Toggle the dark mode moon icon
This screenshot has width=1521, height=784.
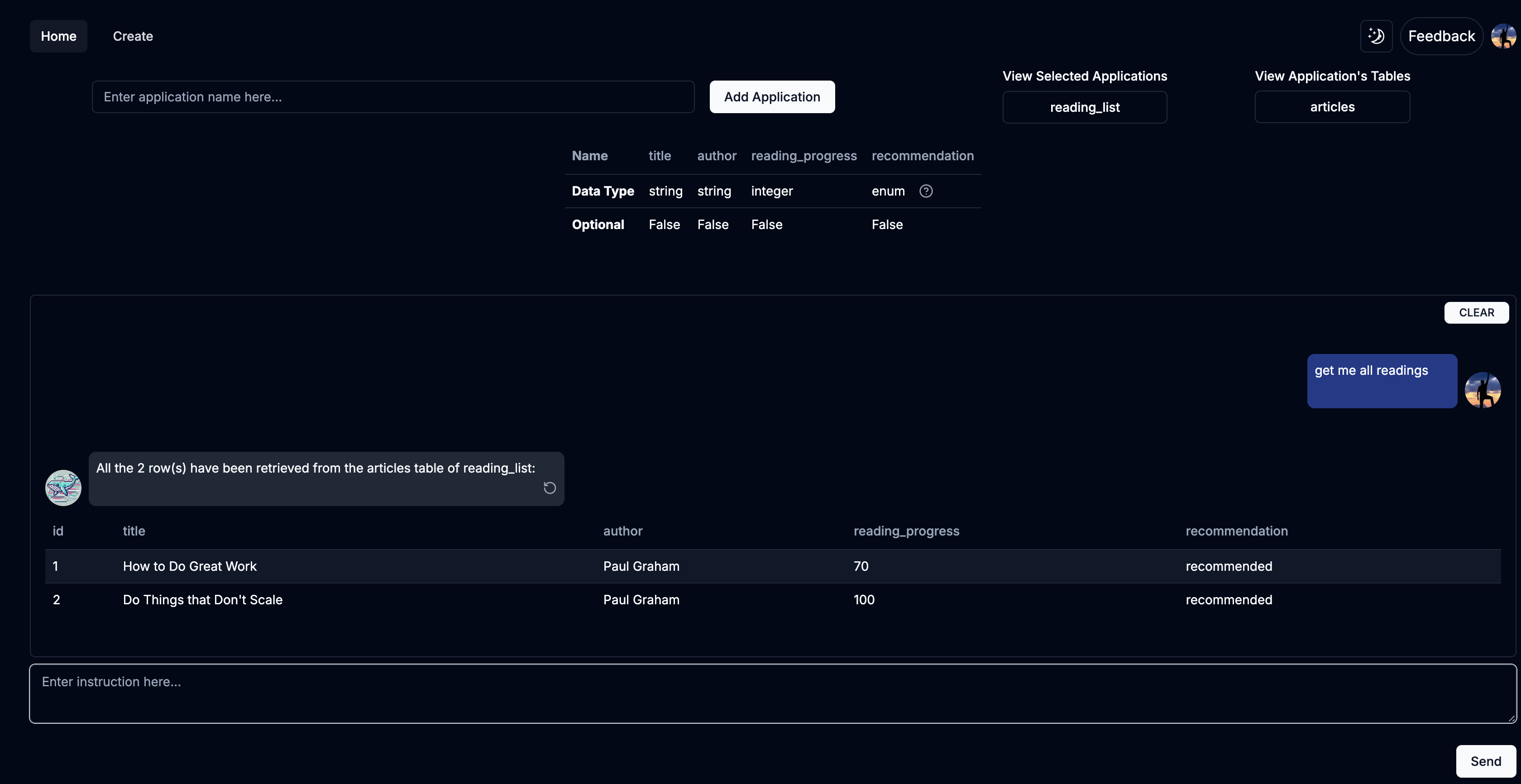(1376, 36)
